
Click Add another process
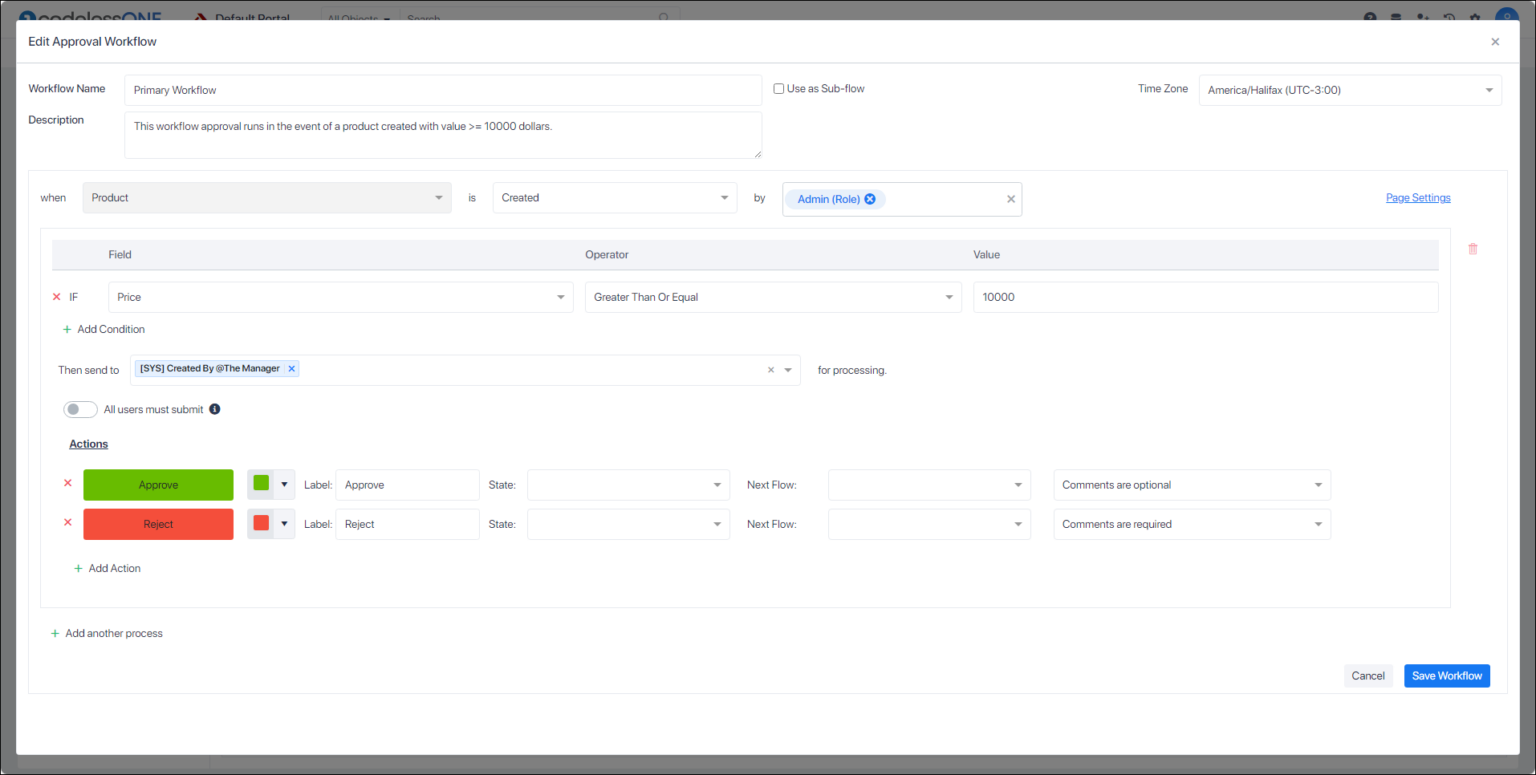click(x=114, y=633)
